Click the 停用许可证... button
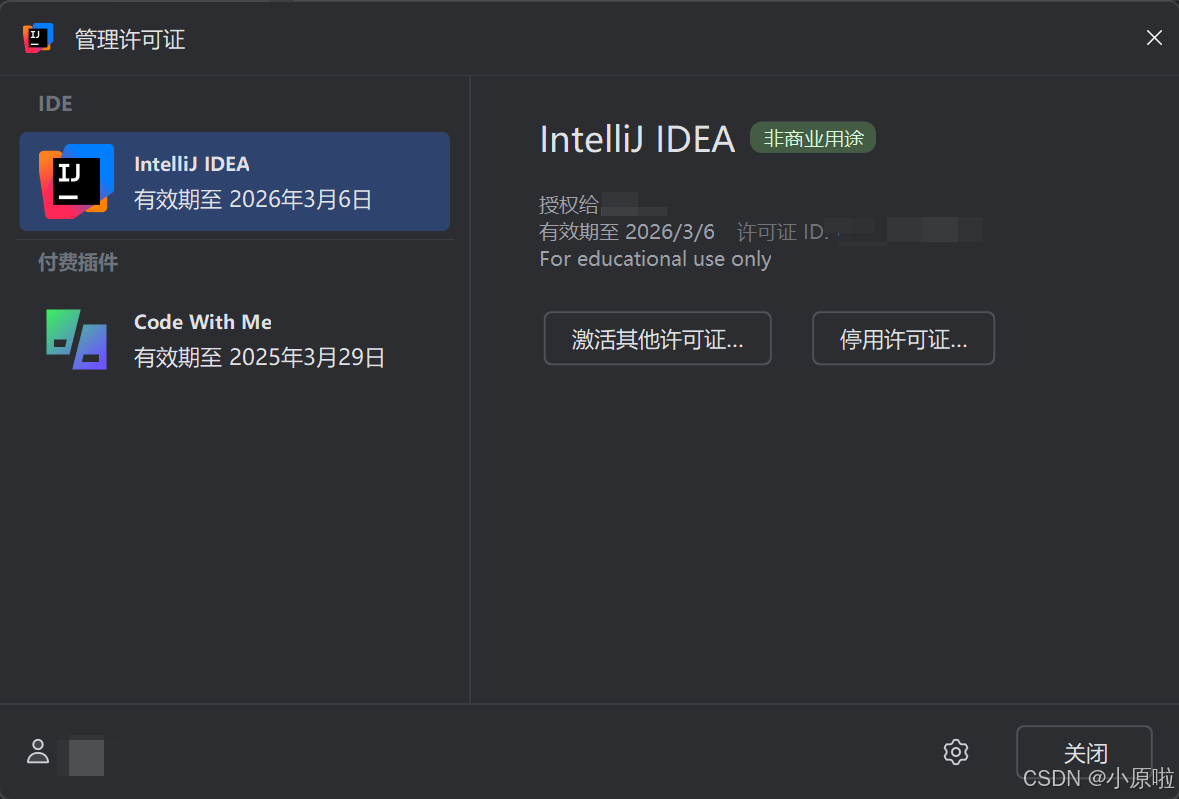 pos(903,339)
